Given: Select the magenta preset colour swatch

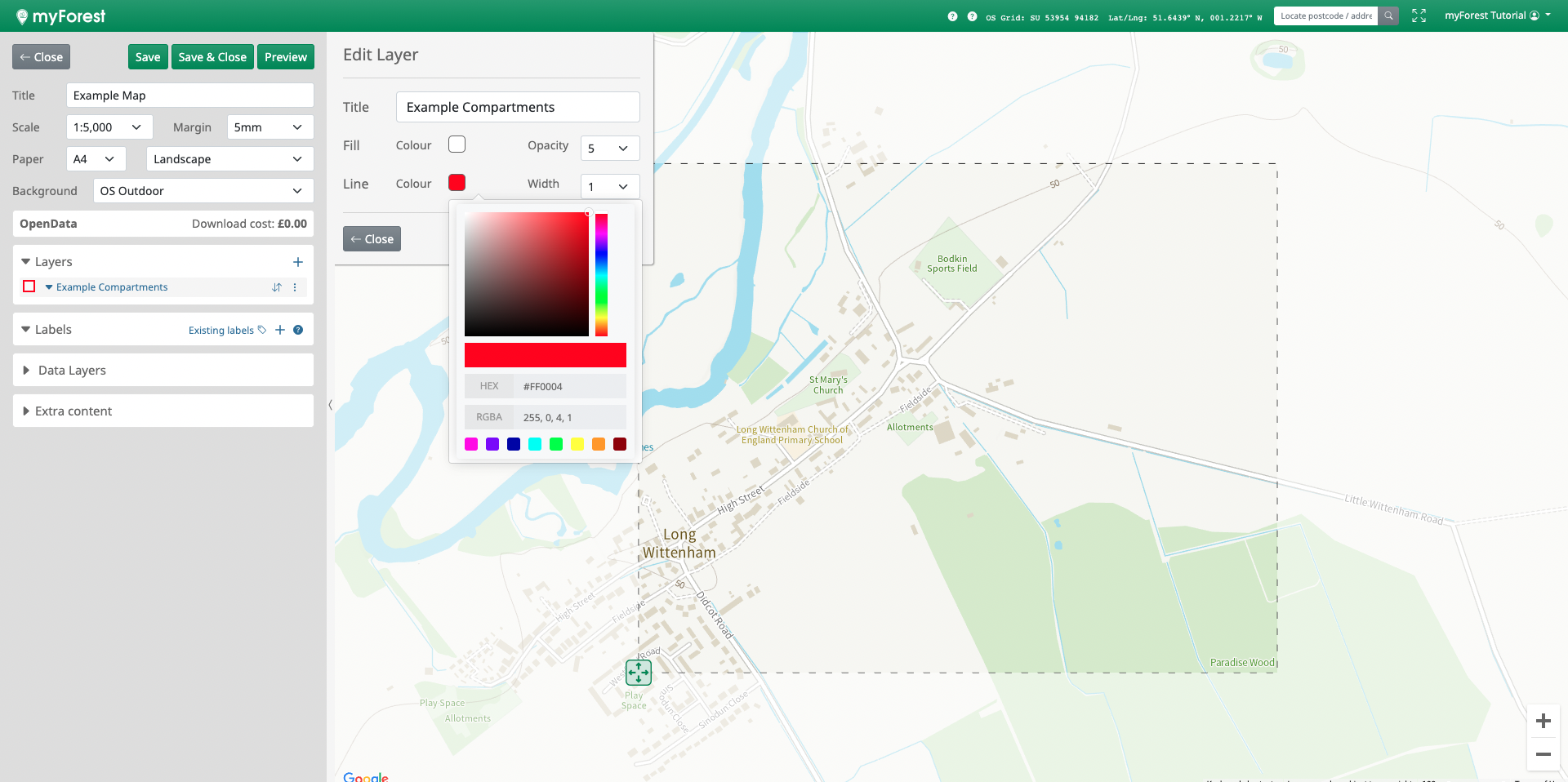Looking at the screenshot, I should [471, 444].
